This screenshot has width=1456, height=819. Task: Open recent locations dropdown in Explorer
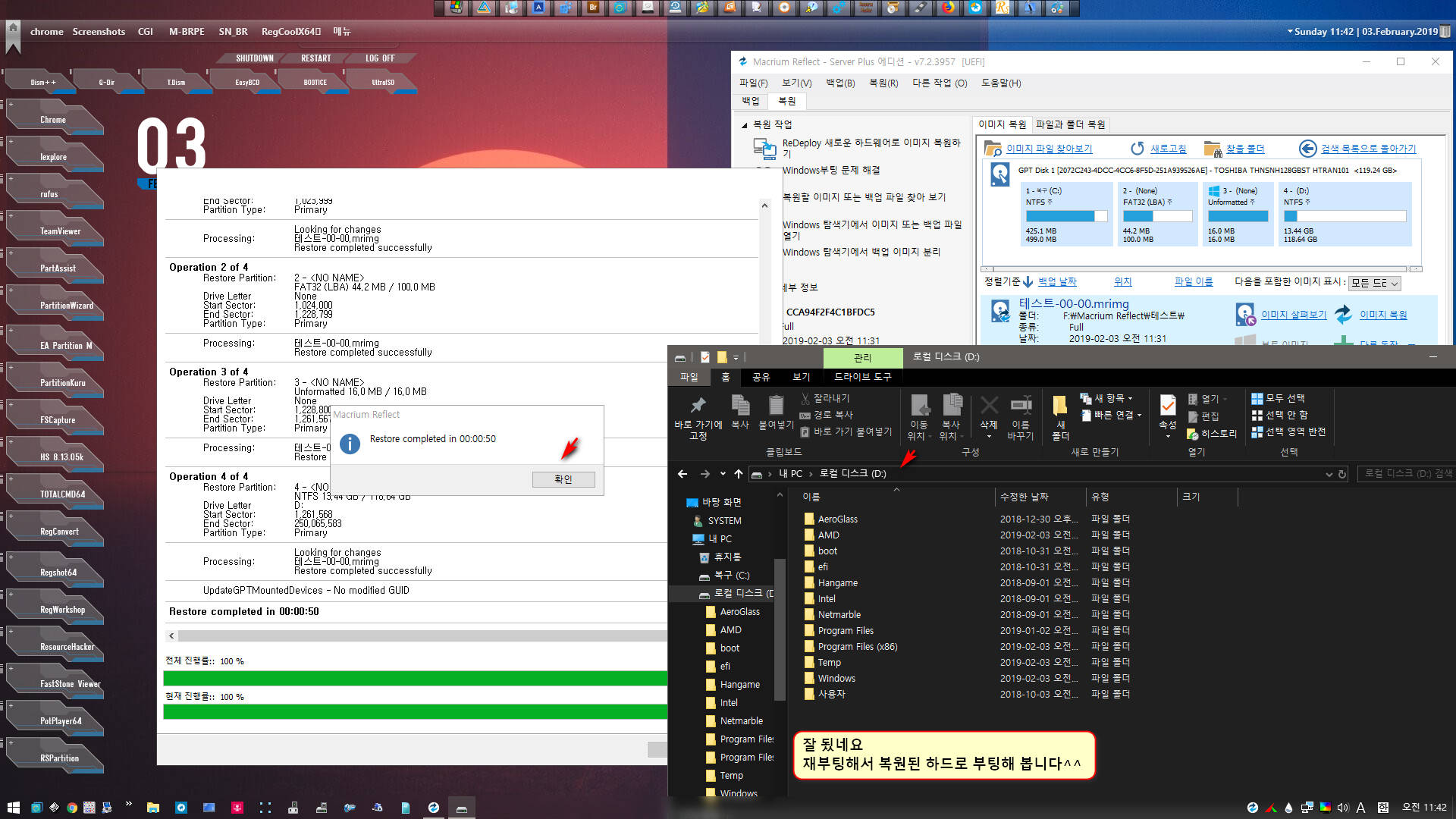coord(723,474)
